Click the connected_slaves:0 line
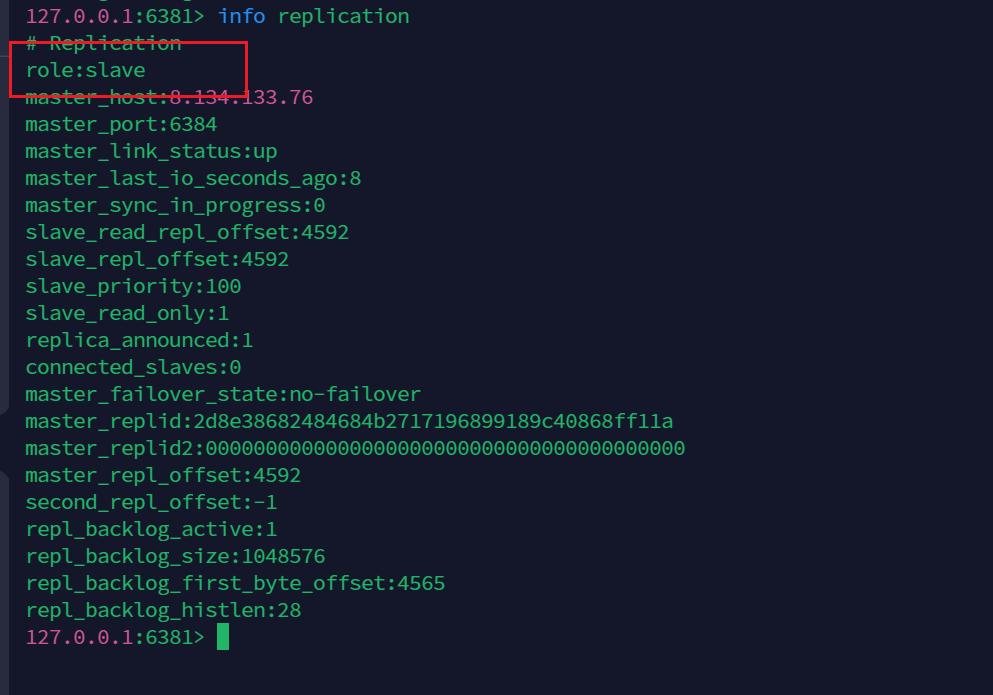The width and height of the screenshot is (993, 695). pyautogui.click(x=133, y=367)
